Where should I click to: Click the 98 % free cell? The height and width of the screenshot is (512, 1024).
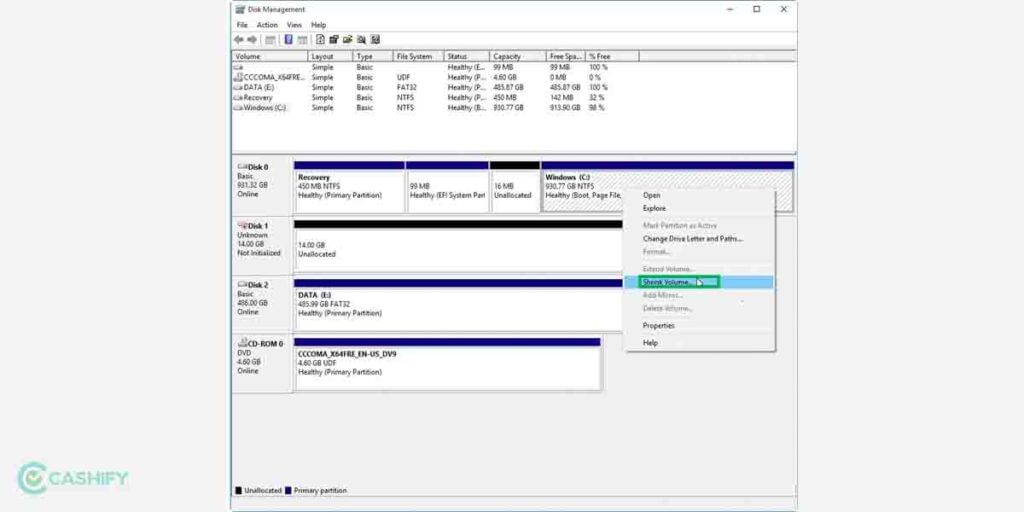click(x=597, y=108)
